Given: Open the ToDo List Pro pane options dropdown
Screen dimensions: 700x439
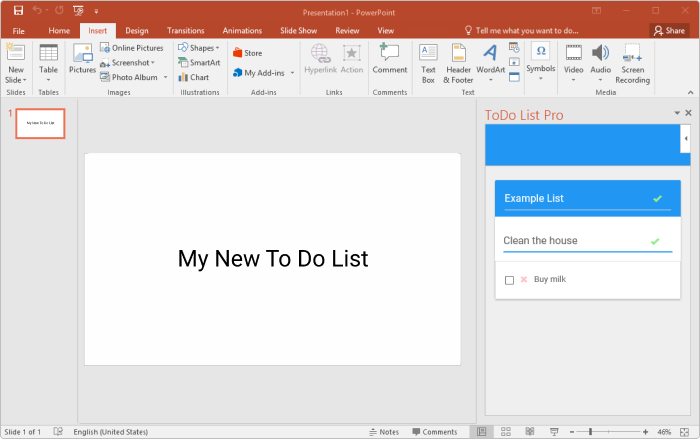Looking at the screenshot, I should tap(677, 113).
